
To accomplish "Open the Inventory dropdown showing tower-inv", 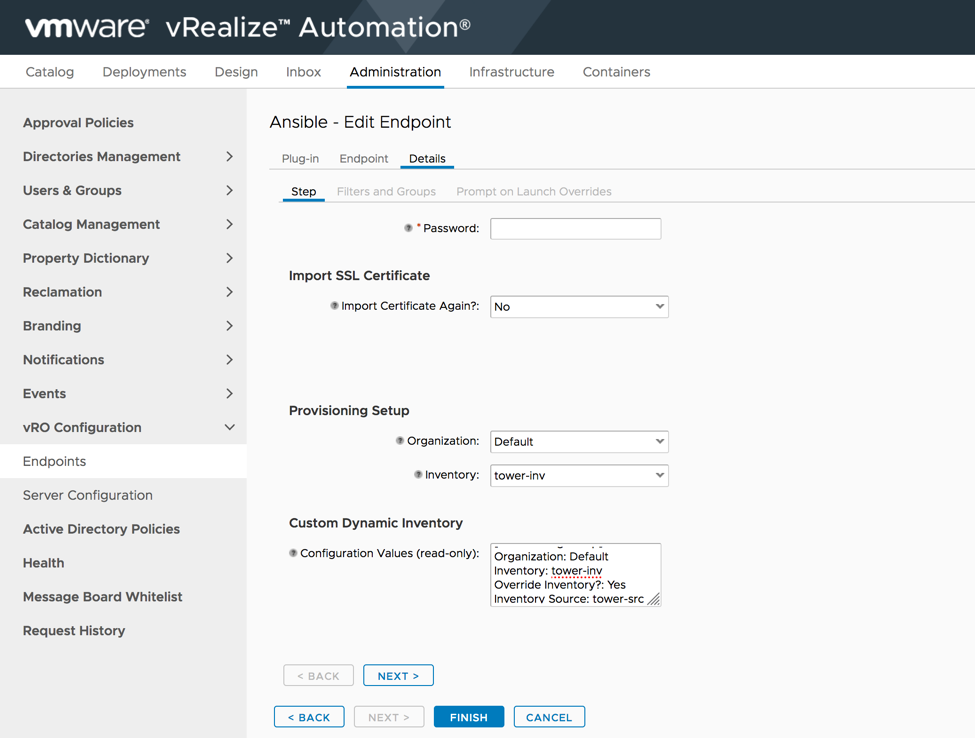I will coord(579,476).
